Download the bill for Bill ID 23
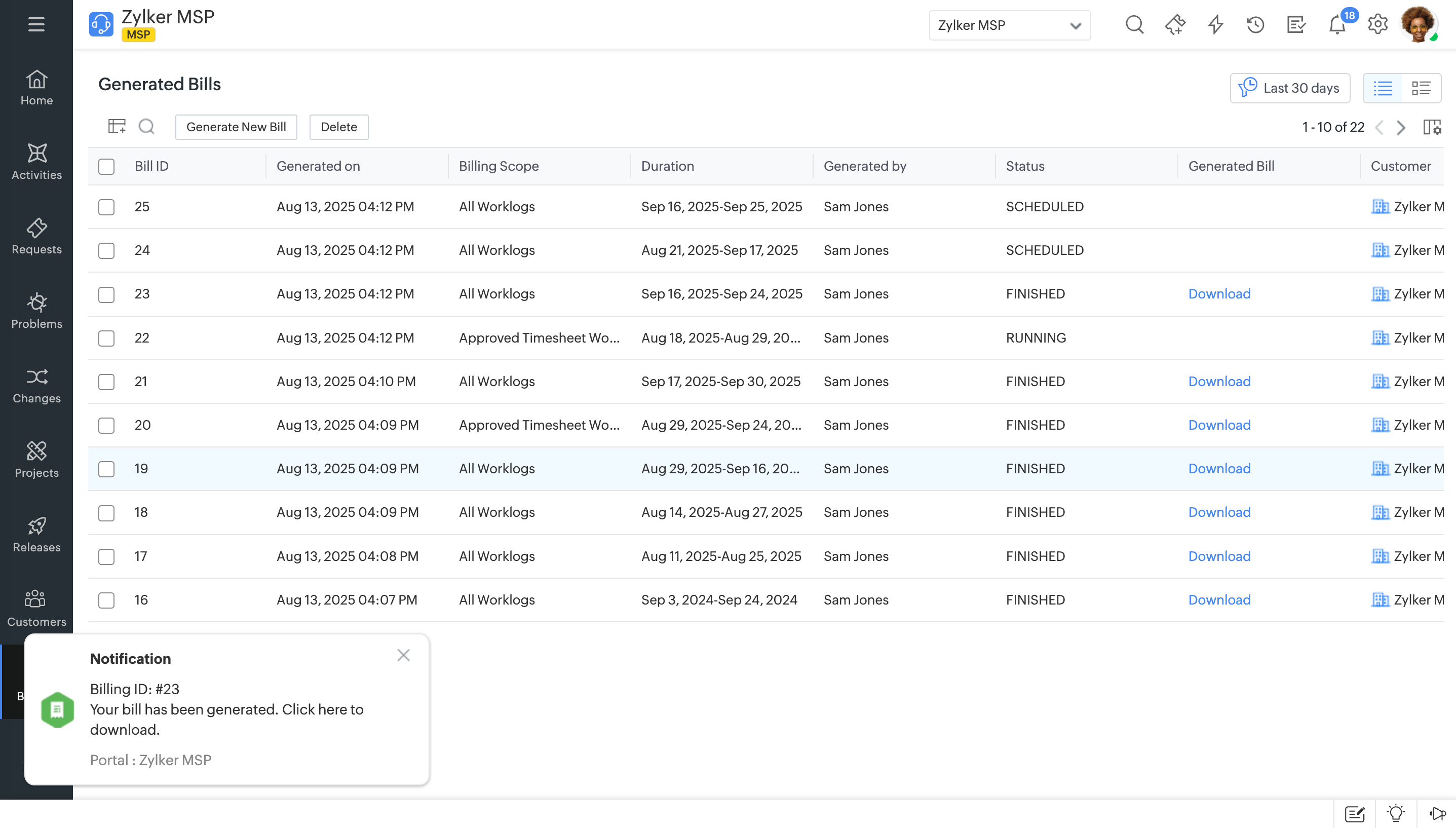 click(1219, 294)
